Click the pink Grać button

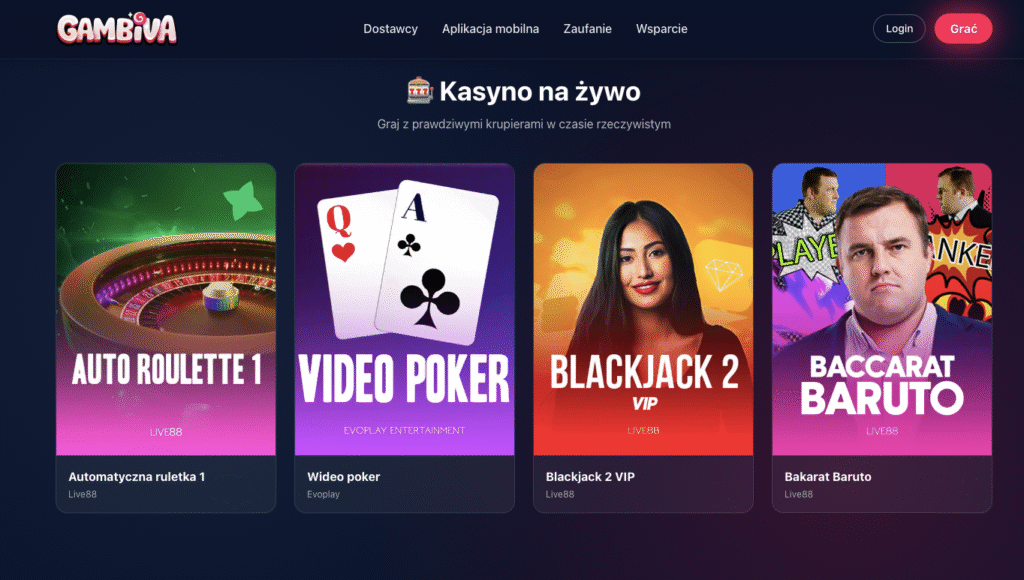[963, 29]
